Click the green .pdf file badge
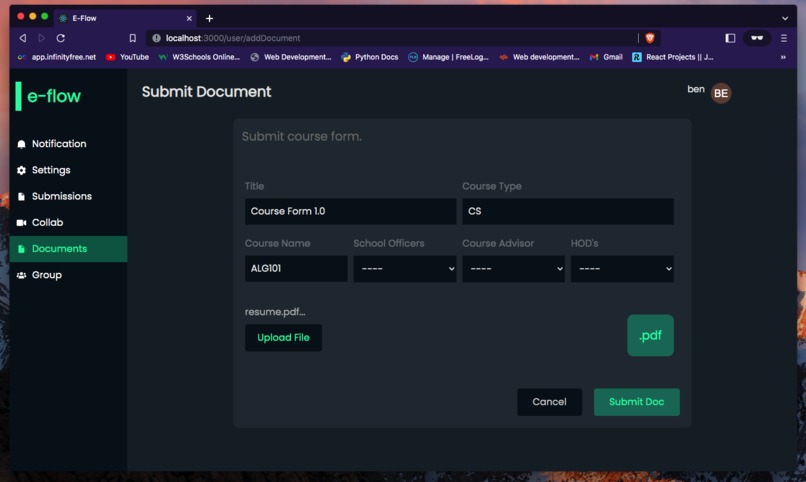Screen dimensions: 806x482 coord(650,336)
